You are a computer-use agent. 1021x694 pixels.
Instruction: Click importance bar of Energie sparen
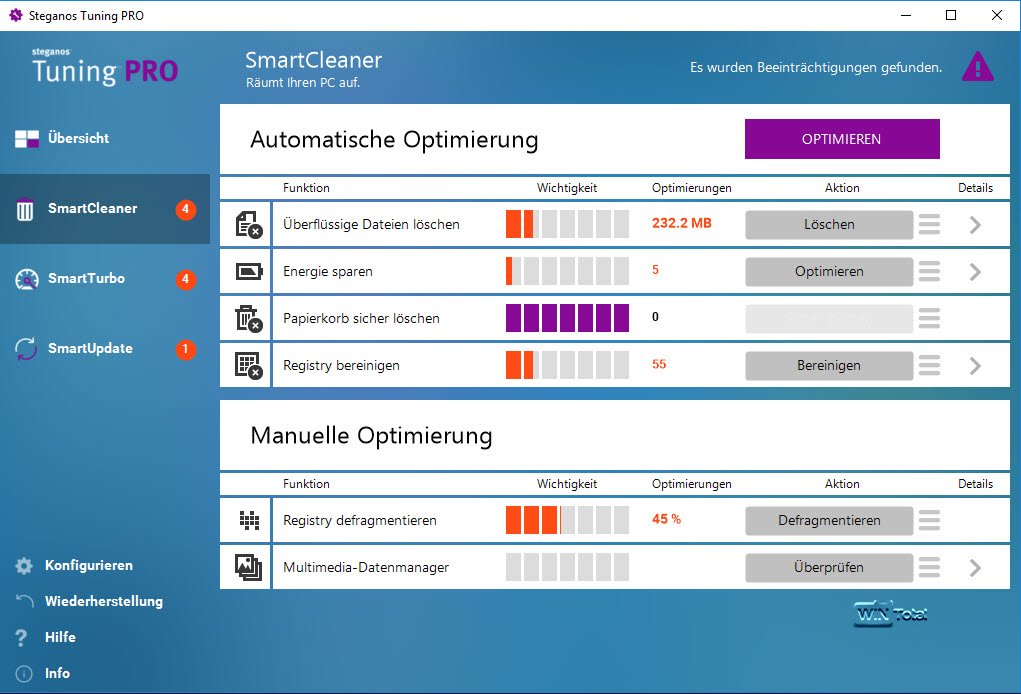(567, 271)
